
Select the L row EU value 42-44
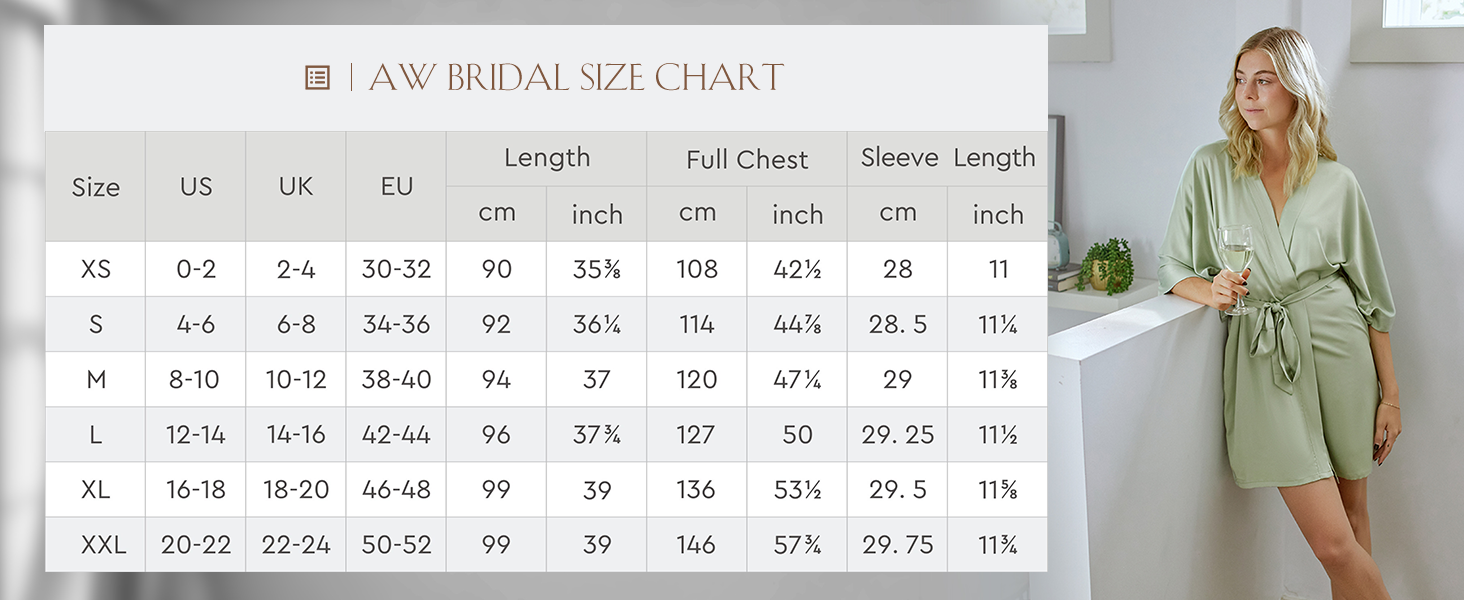tap(396, 435)
